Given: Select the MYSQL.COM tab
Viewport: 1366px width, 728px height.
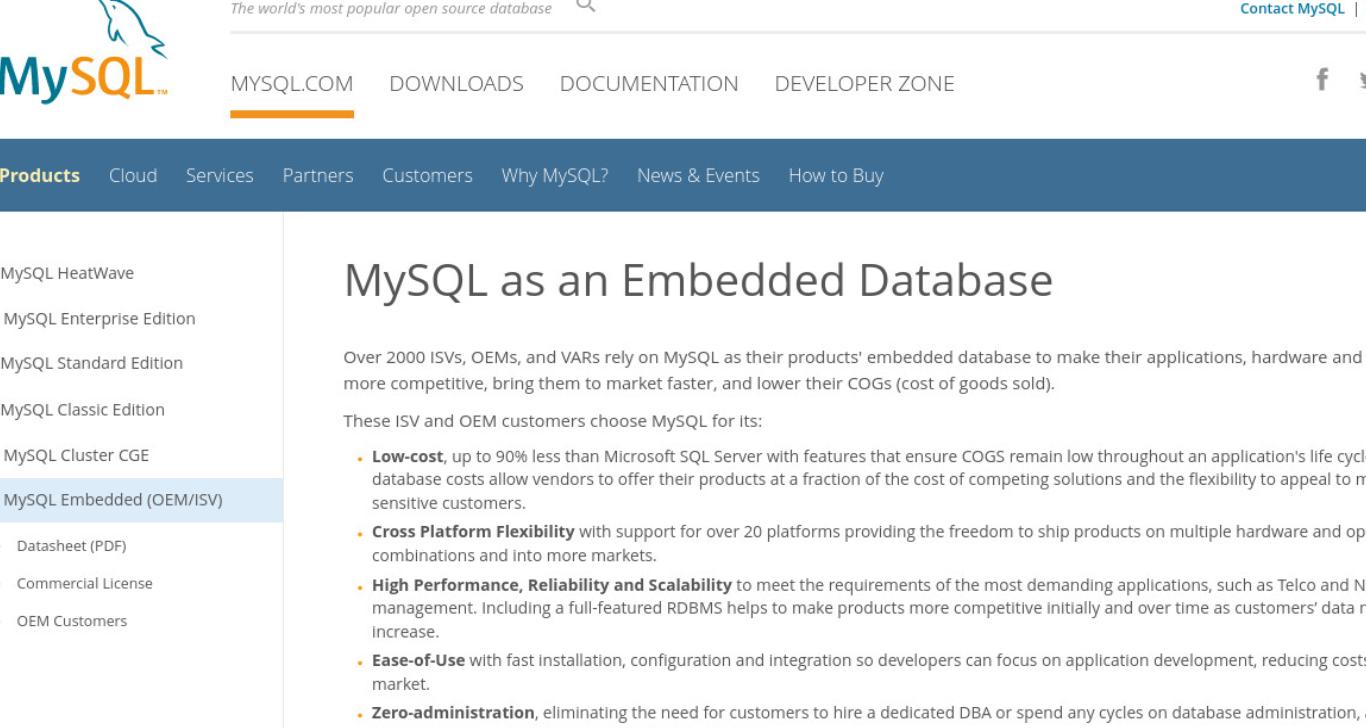Looking at the screenshot, I should (292, 85).
